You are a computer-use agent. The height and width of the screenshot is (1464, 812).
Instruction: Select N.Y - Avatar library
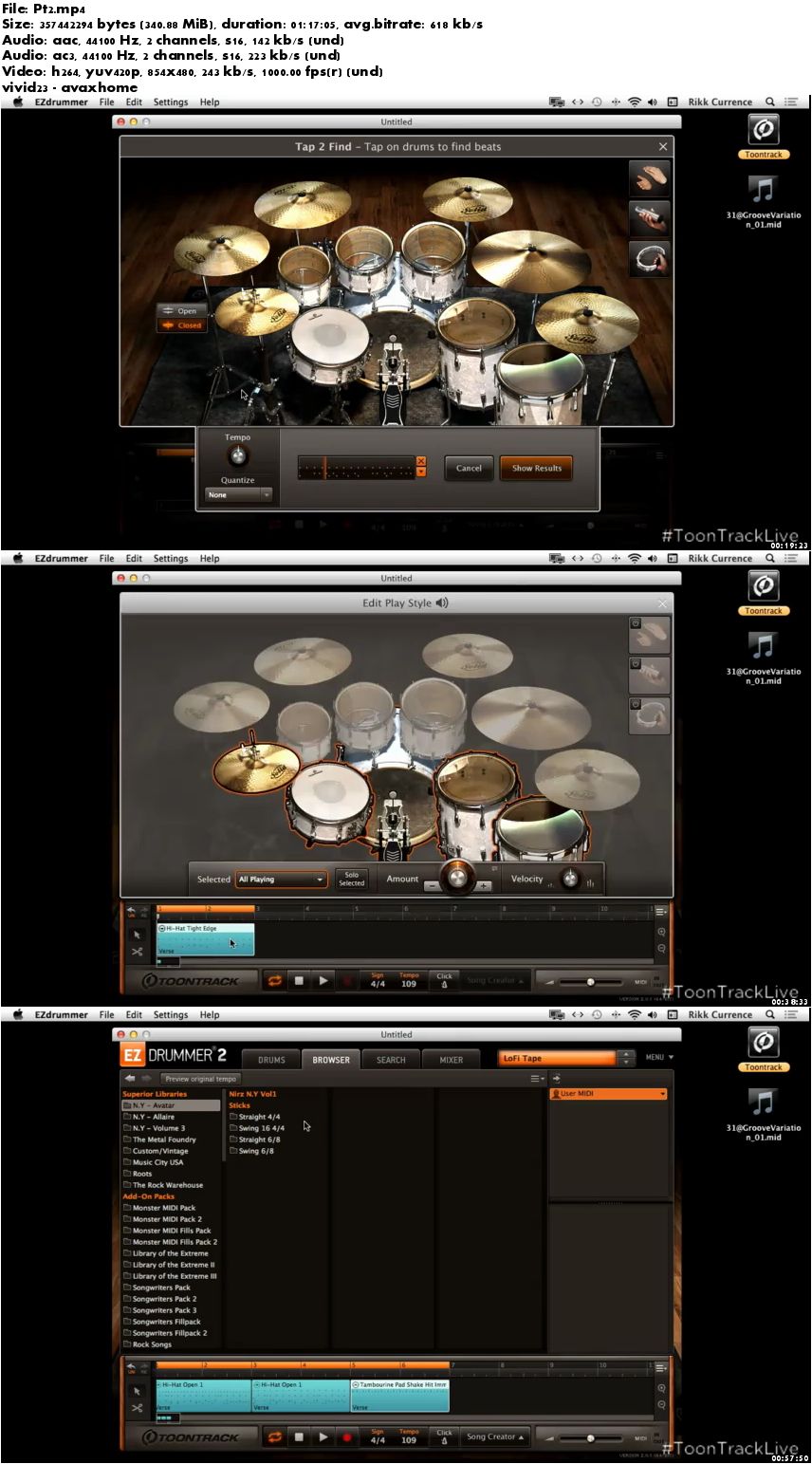pos(171,1105)
